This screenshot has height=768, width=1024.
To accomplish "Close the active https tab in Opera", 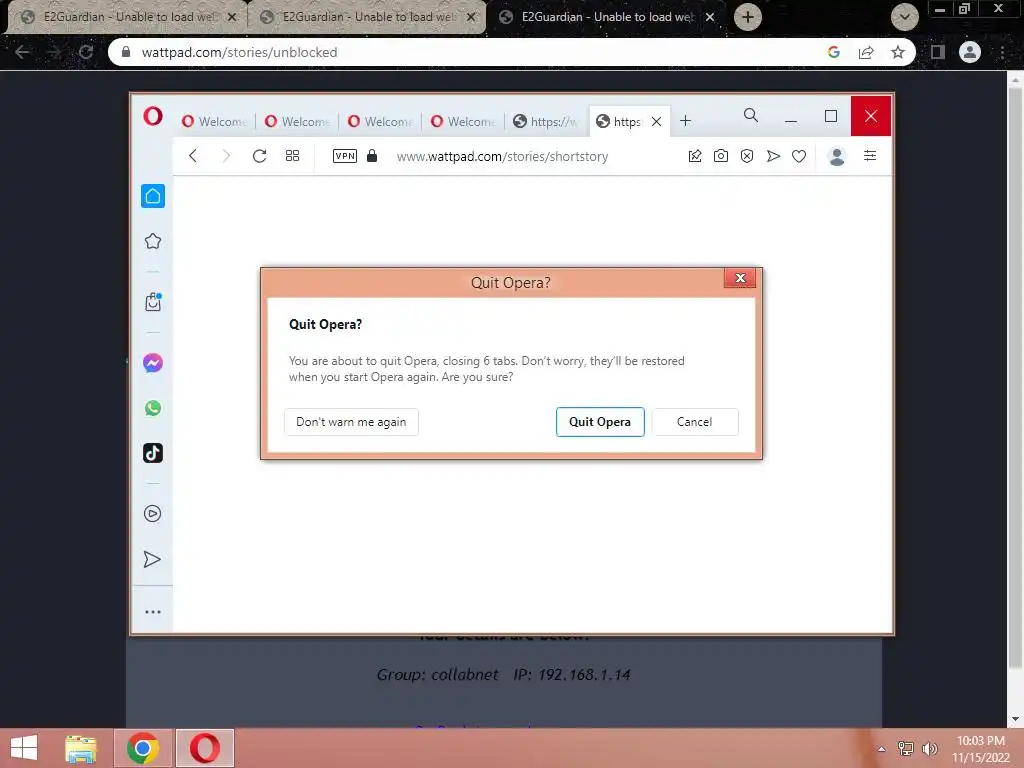I will click(x=657, y=121).
